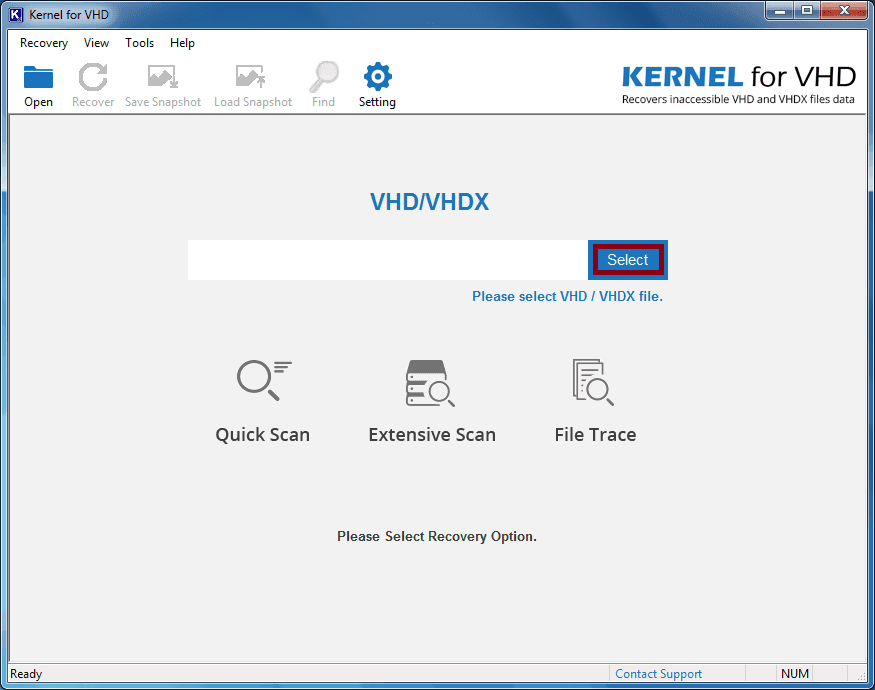Close the Kernel for VHD window
The width and height of the screenshot is (875, 690).
844,11
